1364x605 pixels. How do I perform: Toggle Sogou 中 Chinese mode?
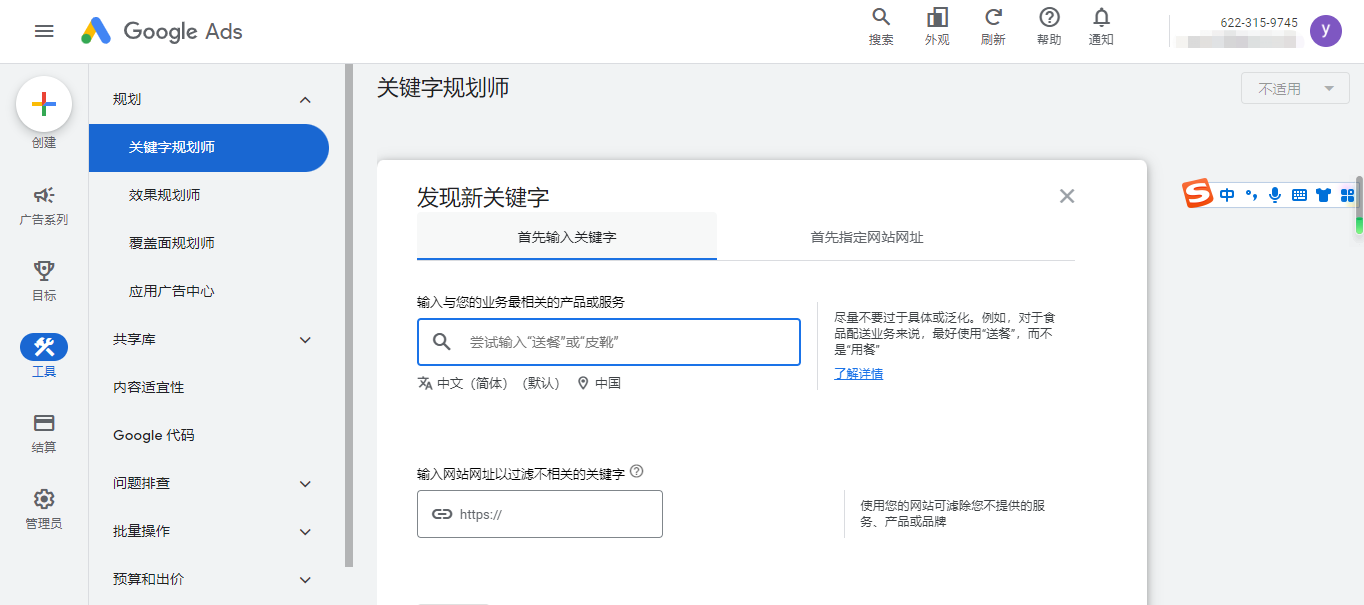point(1227,195)
